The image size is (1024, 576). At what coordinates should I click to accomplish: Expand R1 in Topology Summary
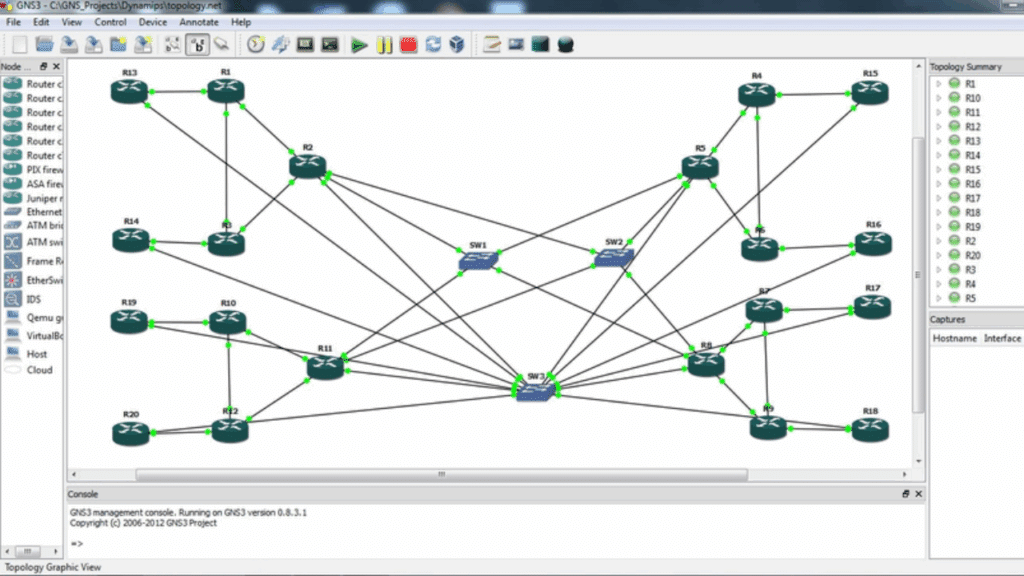point(939,84)
